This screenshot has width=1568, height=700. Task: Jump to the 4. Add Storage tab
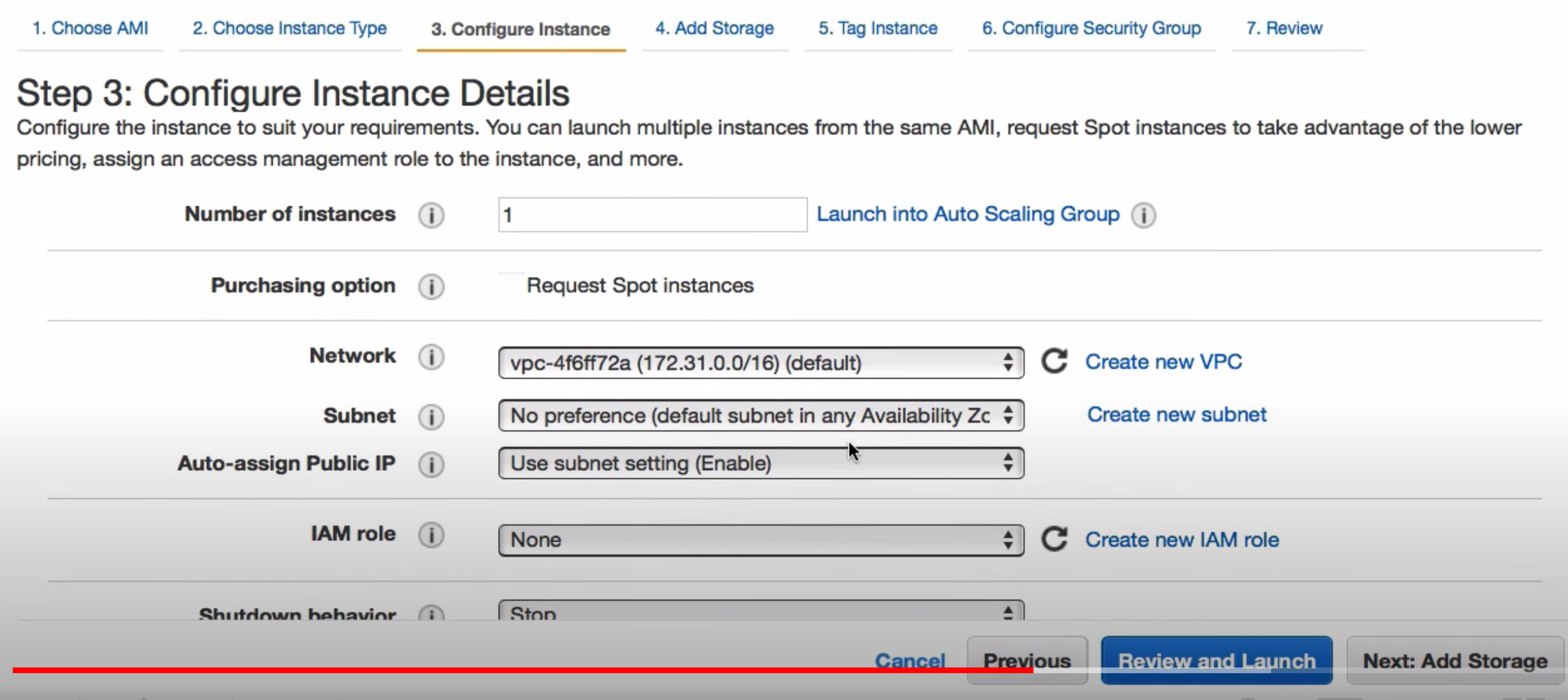point(714,28)
